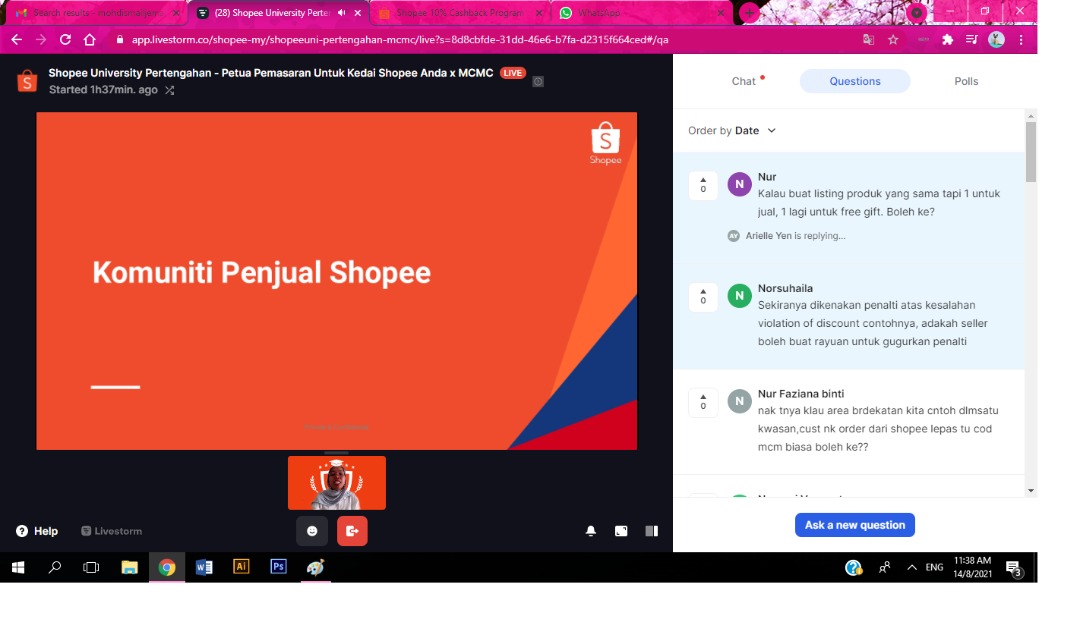This screenshot has height=619, width=1080.
Task: Click the shuffle icon beside start time
Action: pyautogui.click(x=169, y=90)
